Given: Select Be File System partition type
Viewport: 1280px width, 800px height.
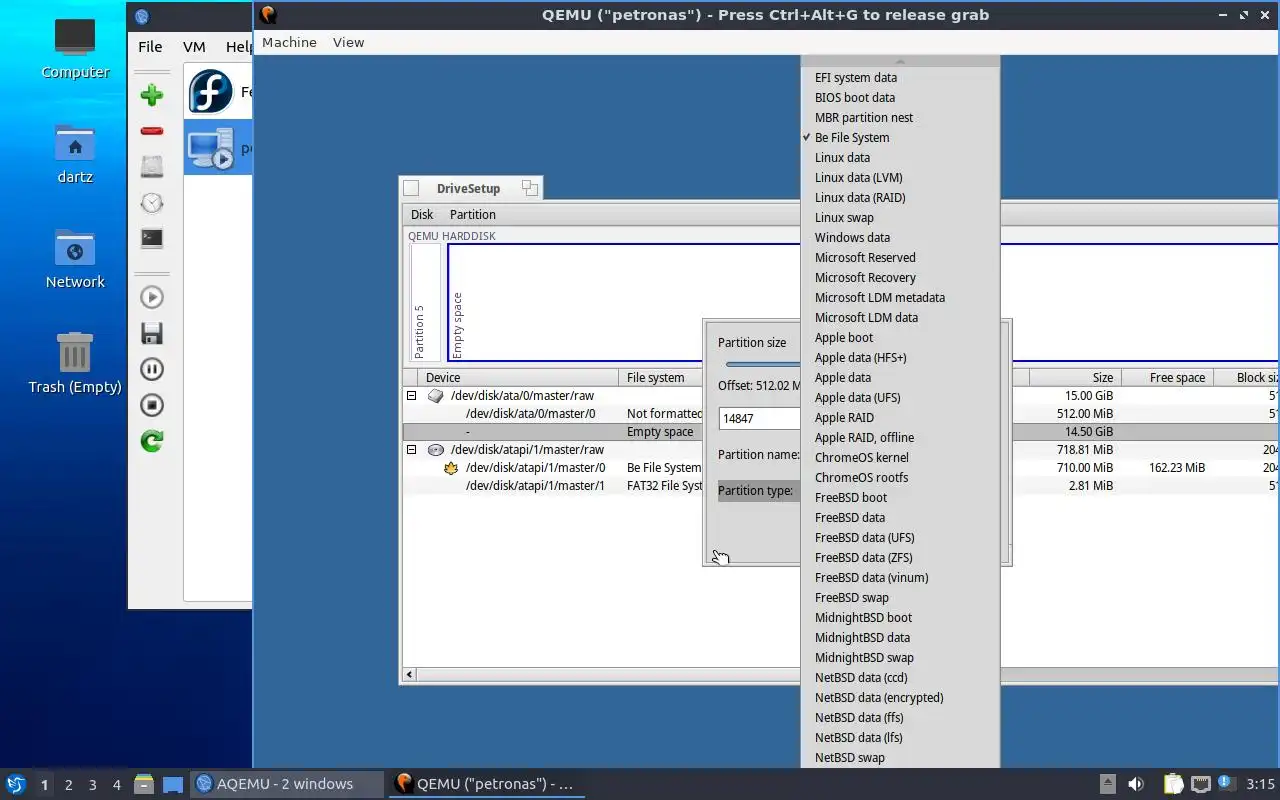Looking at the screenshot, I should click(x=900, y=137).
